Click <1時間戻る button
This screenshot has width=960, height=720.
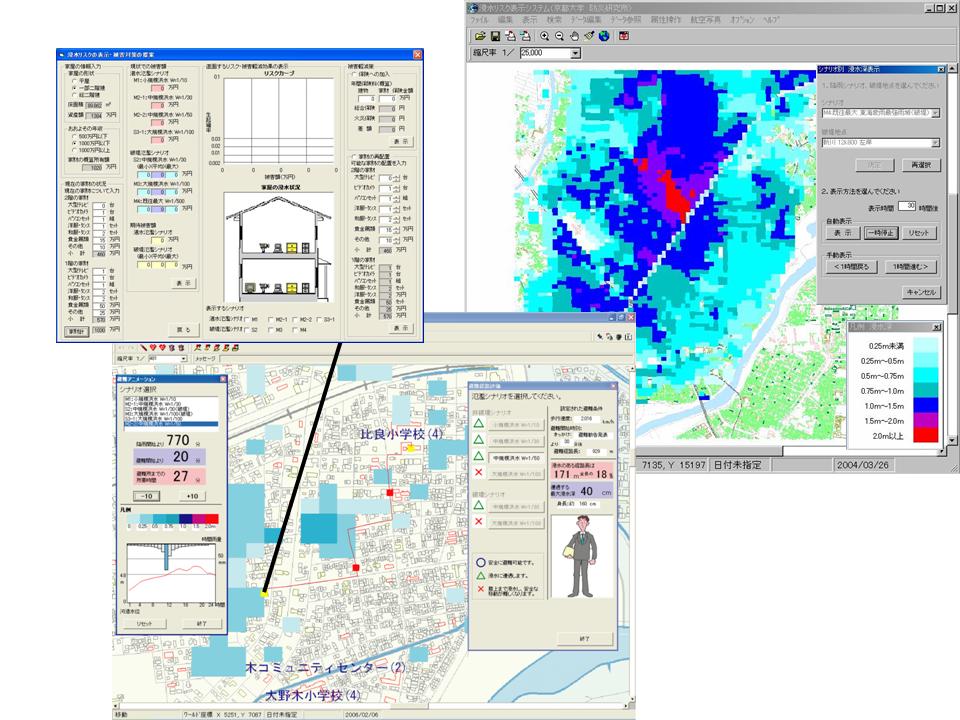click(x=852, y=267)
